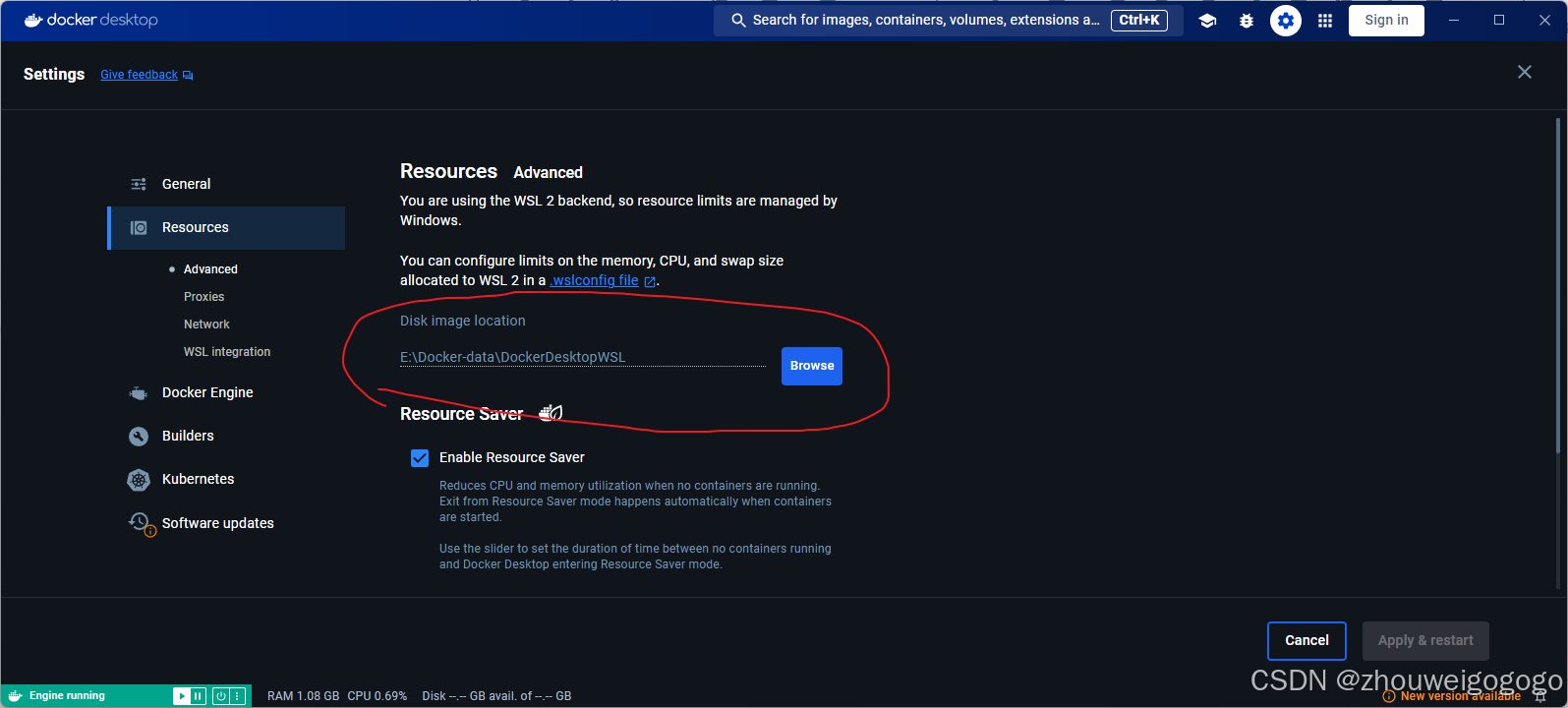
Task: Click the Resource Saver leaf whale icon
Action: tap(552, 413)
